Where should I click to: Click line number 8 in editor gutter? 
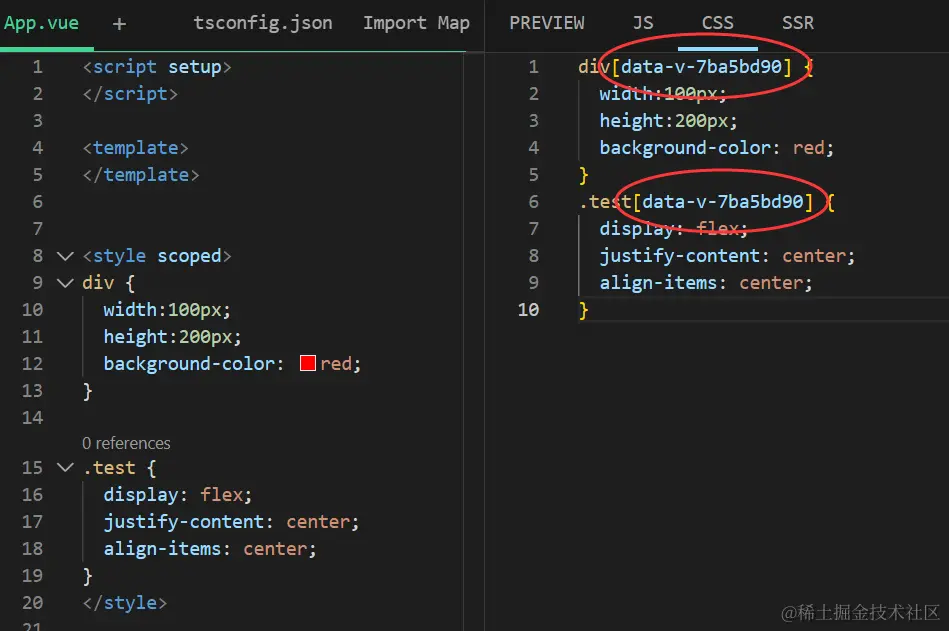tap(38, 256)
